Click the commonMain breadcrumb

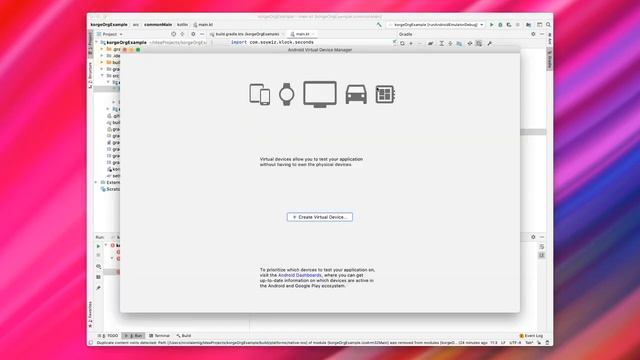pyautogui.click(x=158, y=25)
